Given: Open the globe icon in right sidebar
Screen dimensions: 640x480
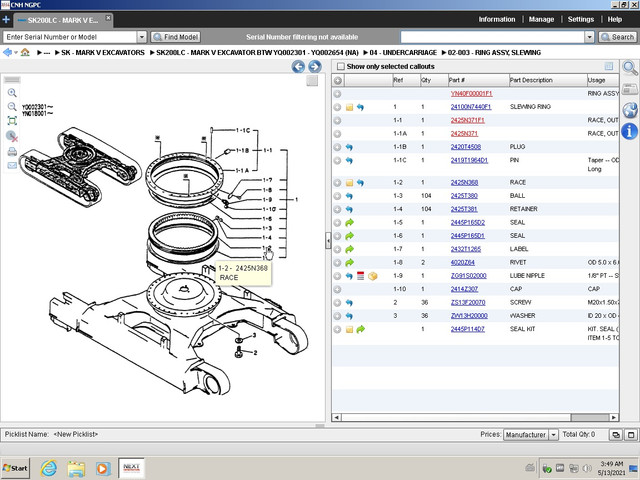Looking at the screenshot, I should pos(630,110).
